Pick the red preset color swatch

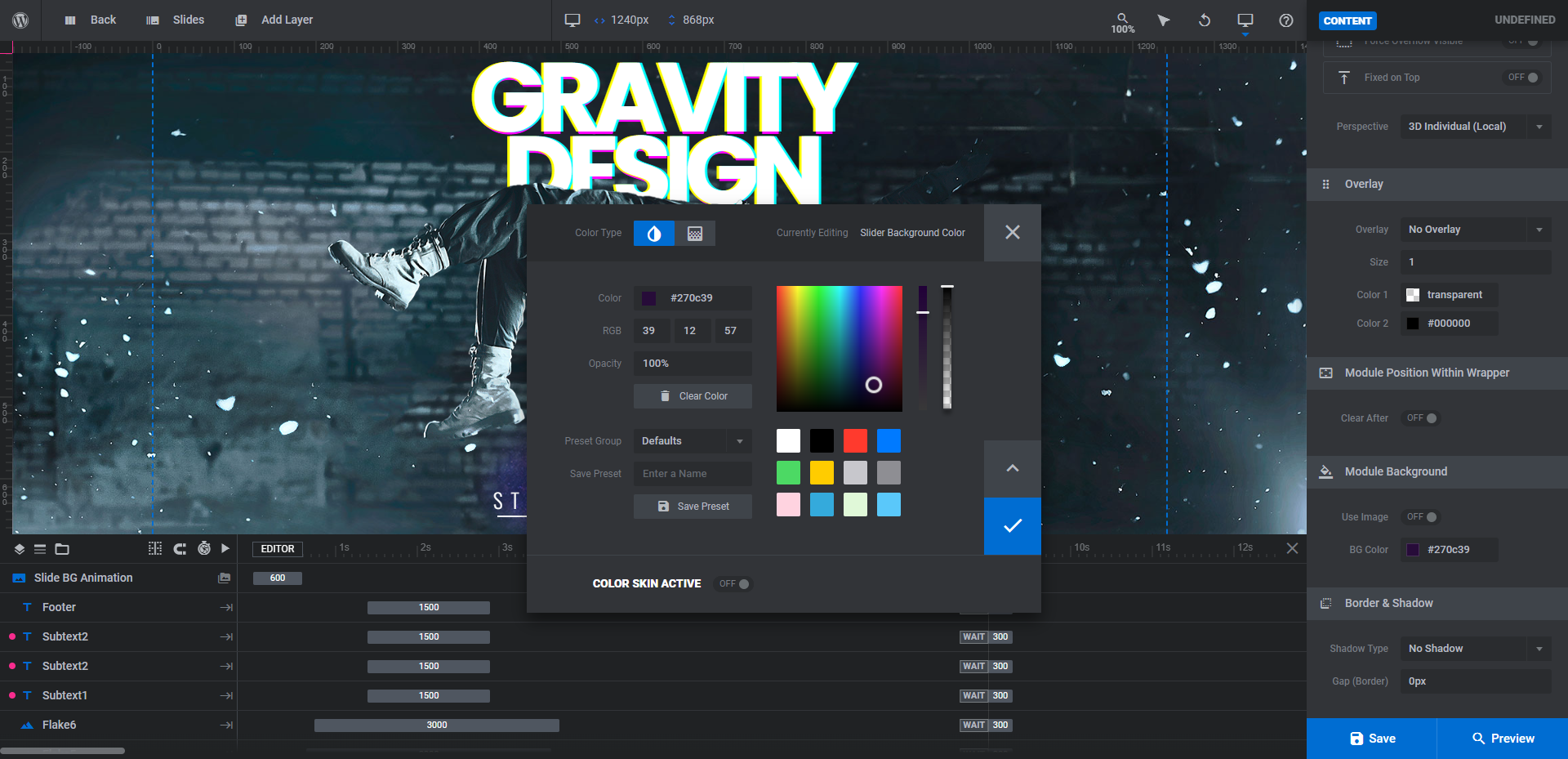[x=855, y=440]
